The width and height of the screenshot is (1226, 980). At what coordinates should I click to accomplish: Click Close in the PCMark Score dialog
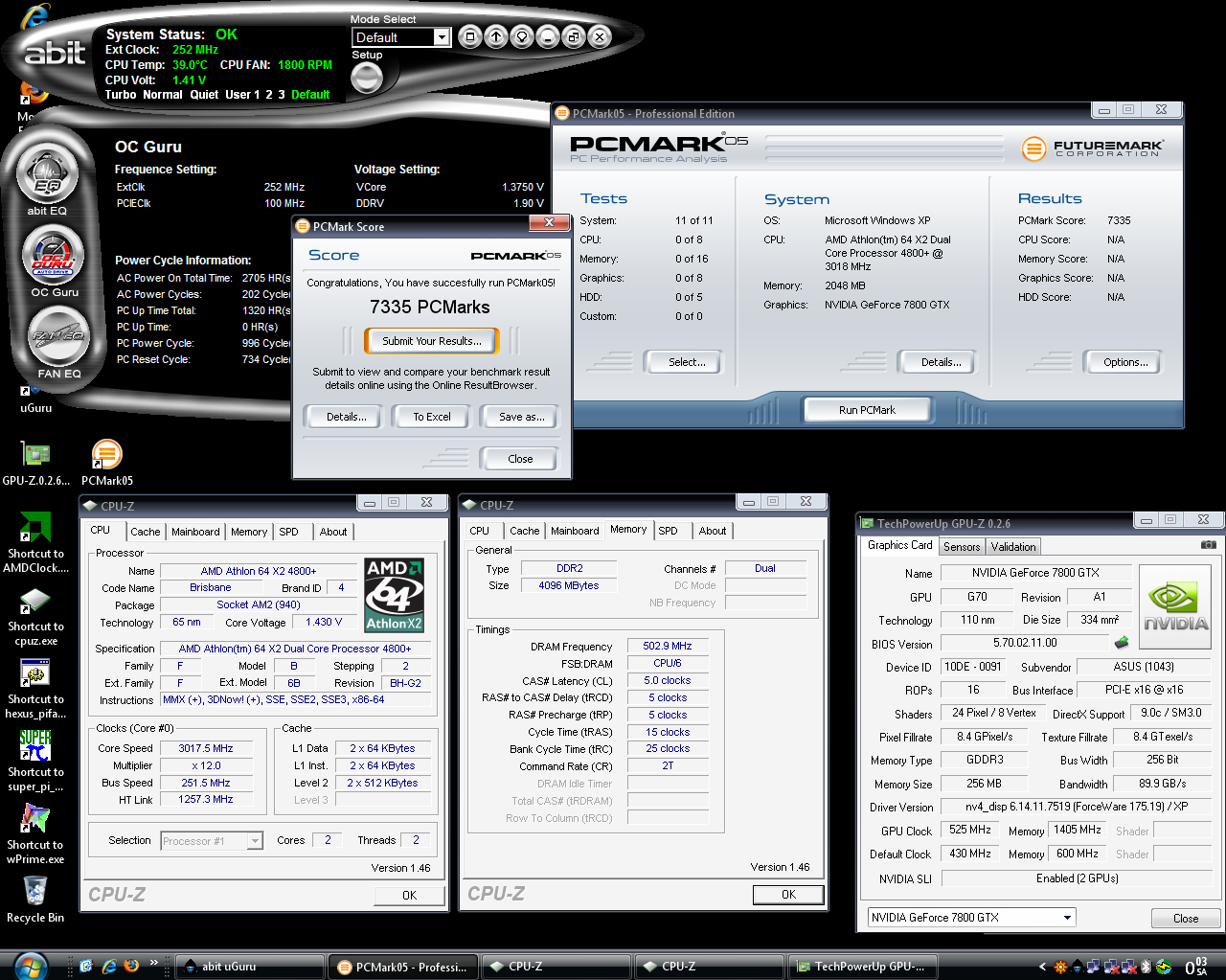(x=520, y=459)
